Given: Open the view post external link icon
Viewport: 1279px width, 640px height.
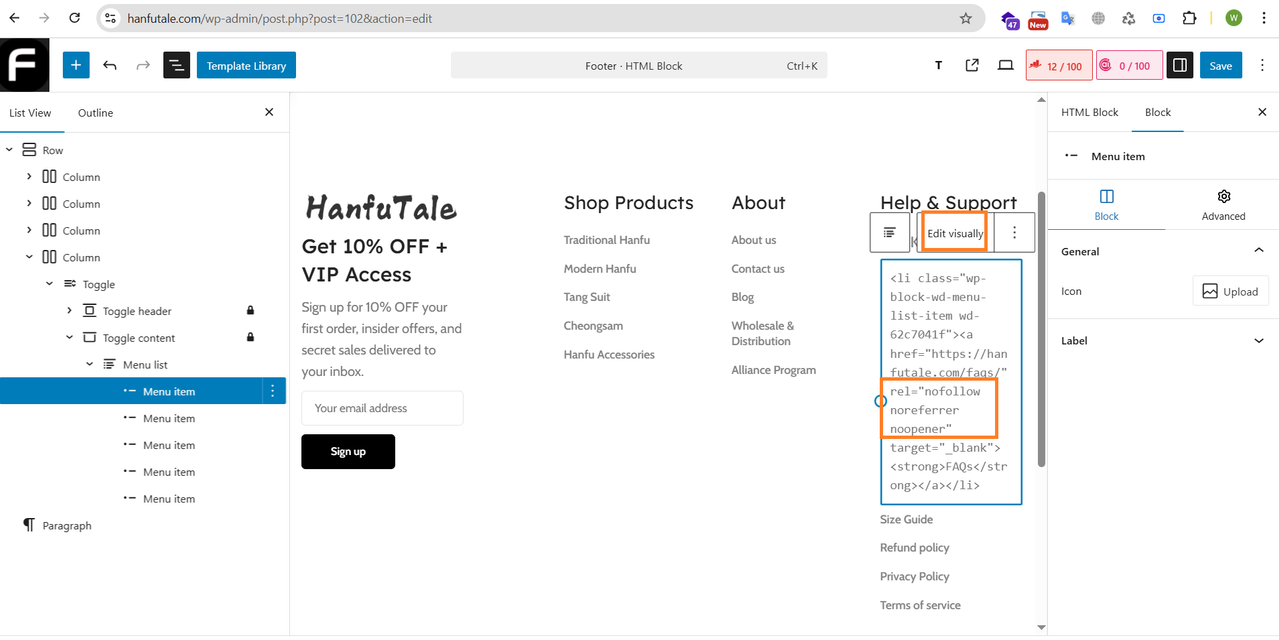Looking at the screenshot, I should (972, 66).
